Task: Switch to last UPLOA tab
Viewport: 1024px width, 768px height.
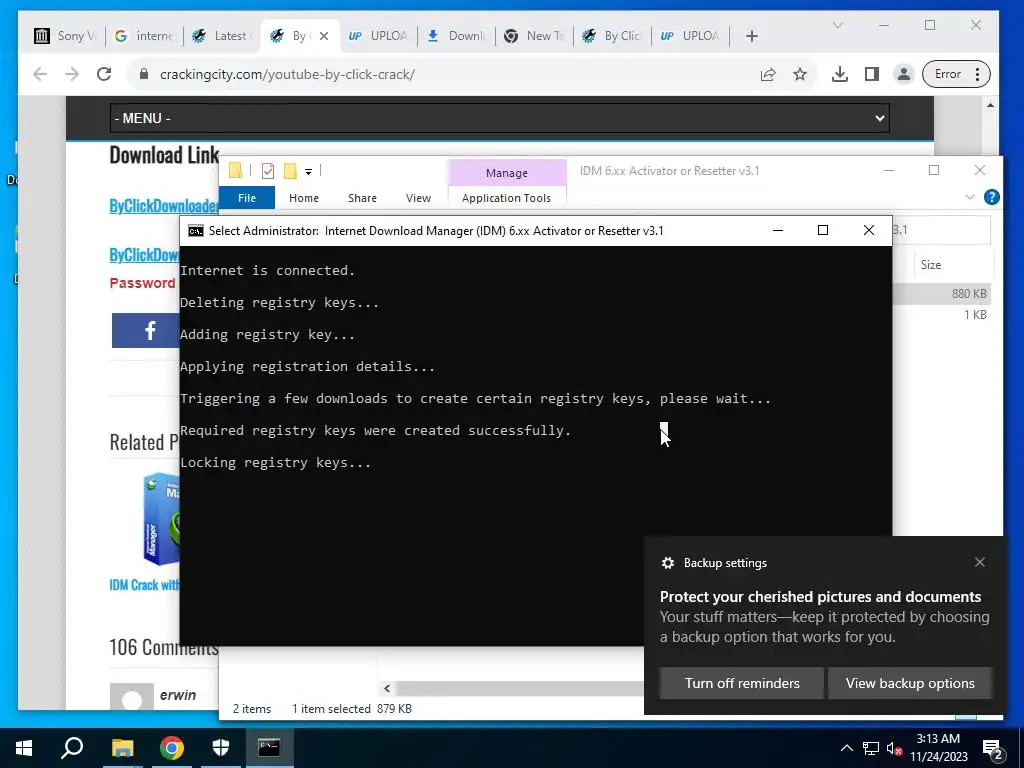Action: [x=690, y=36]
